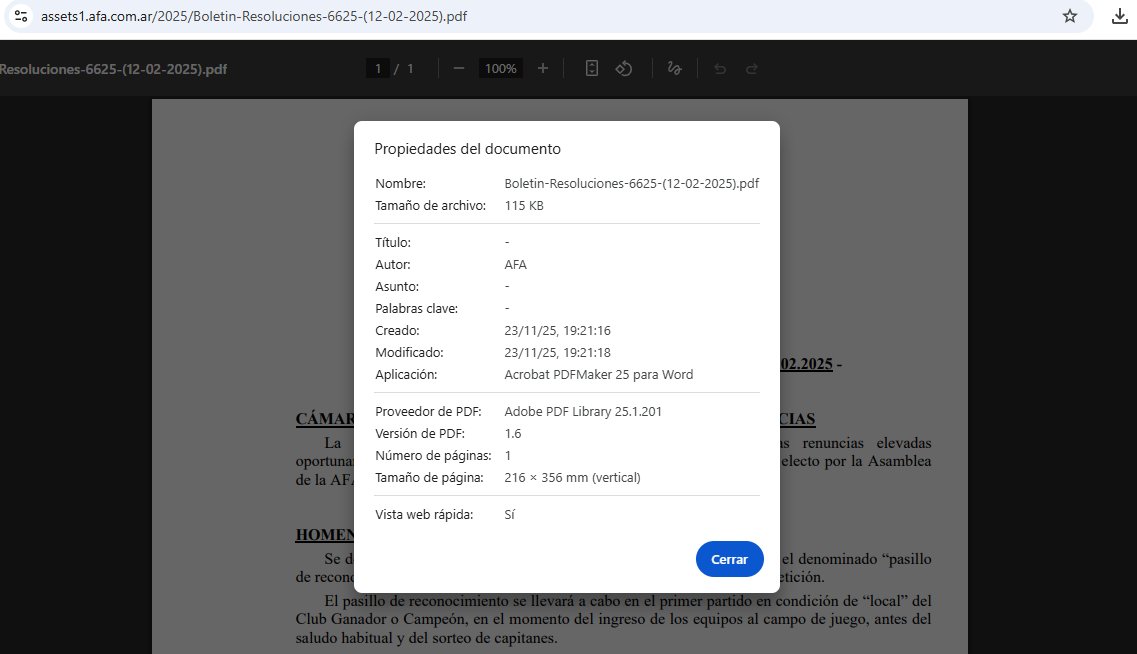Viewport: 1137px width, 654px height.
Task: Click the file size value 115 KB
Action: click(524, 205)
